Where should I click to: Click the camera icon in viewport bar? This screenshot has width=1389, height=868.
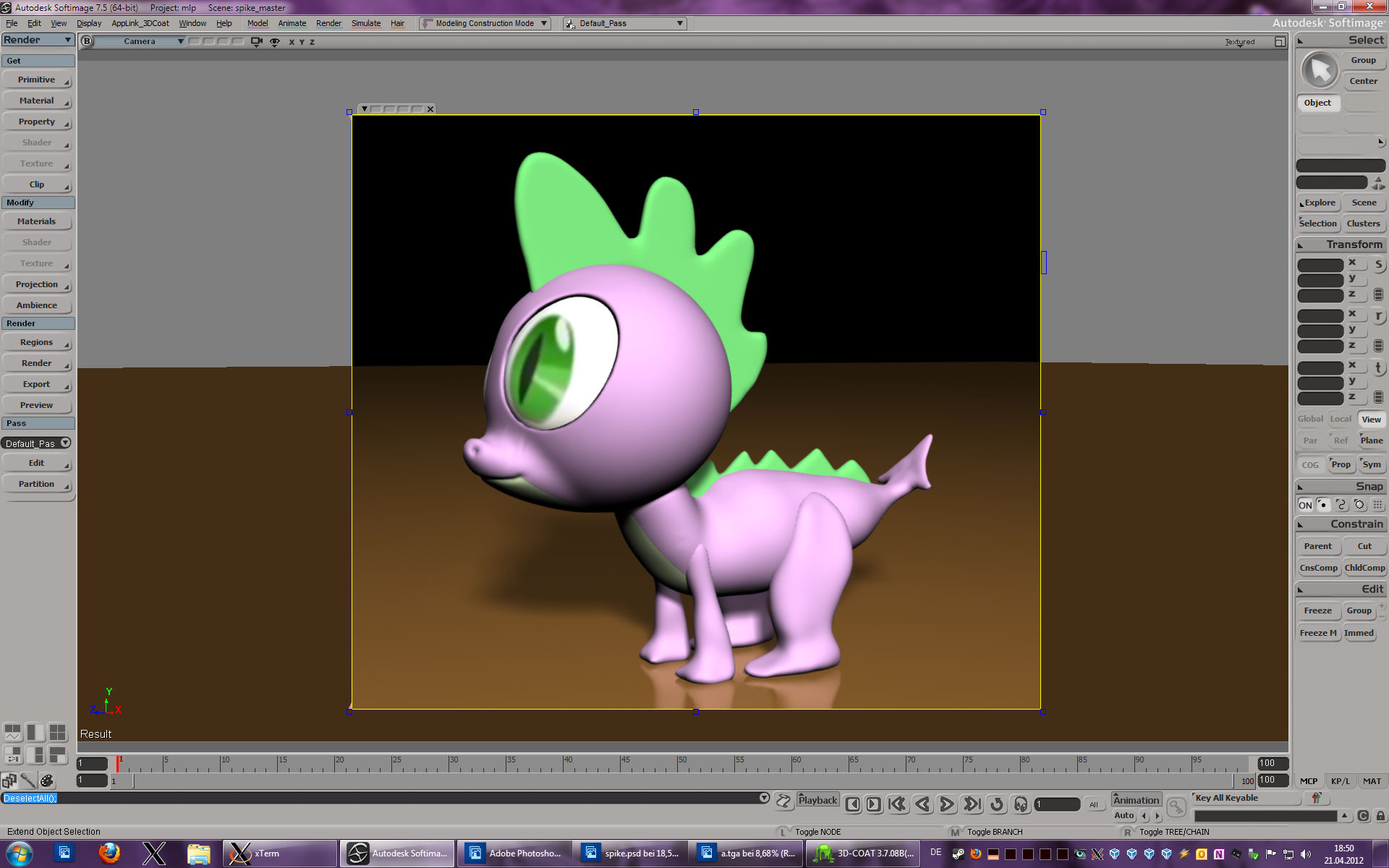point(256,41)
